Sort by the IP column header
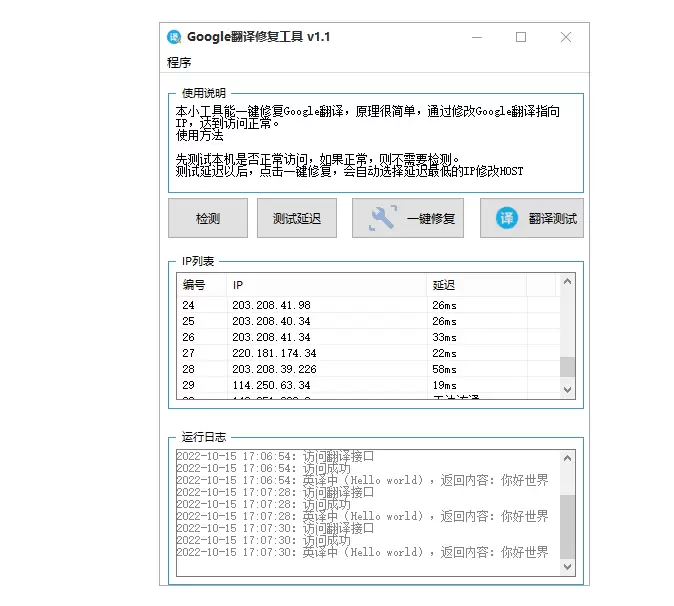The height and width of the screenshot is (606, 674). tap(327, 285)
